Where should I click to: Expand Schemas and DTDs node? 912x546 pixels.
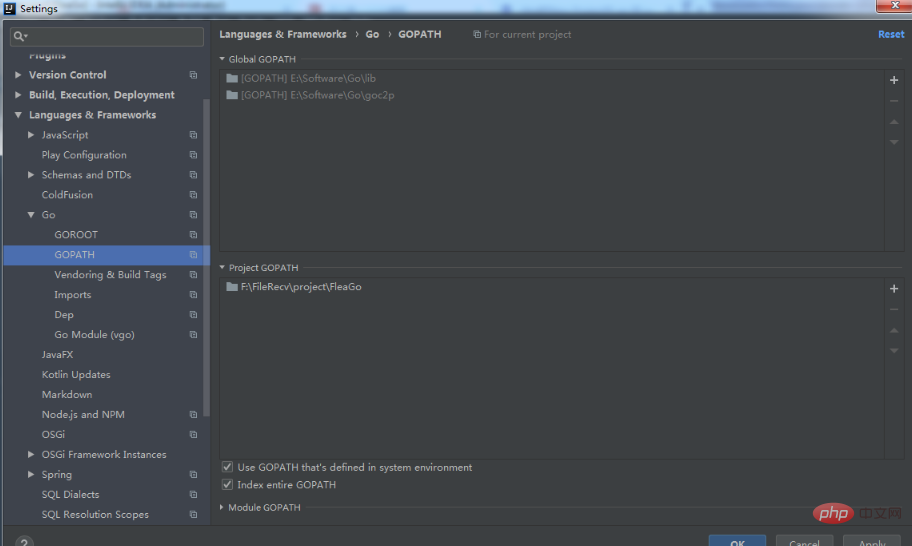[31, 174]
